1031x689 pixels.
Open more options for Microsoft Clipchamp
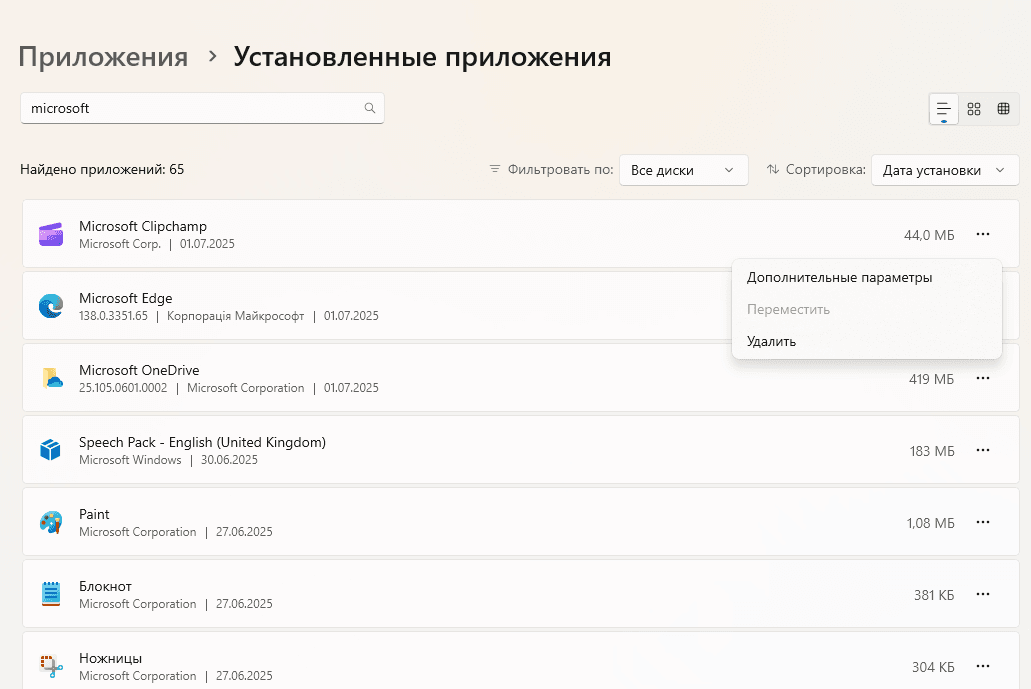click(983, 234)
